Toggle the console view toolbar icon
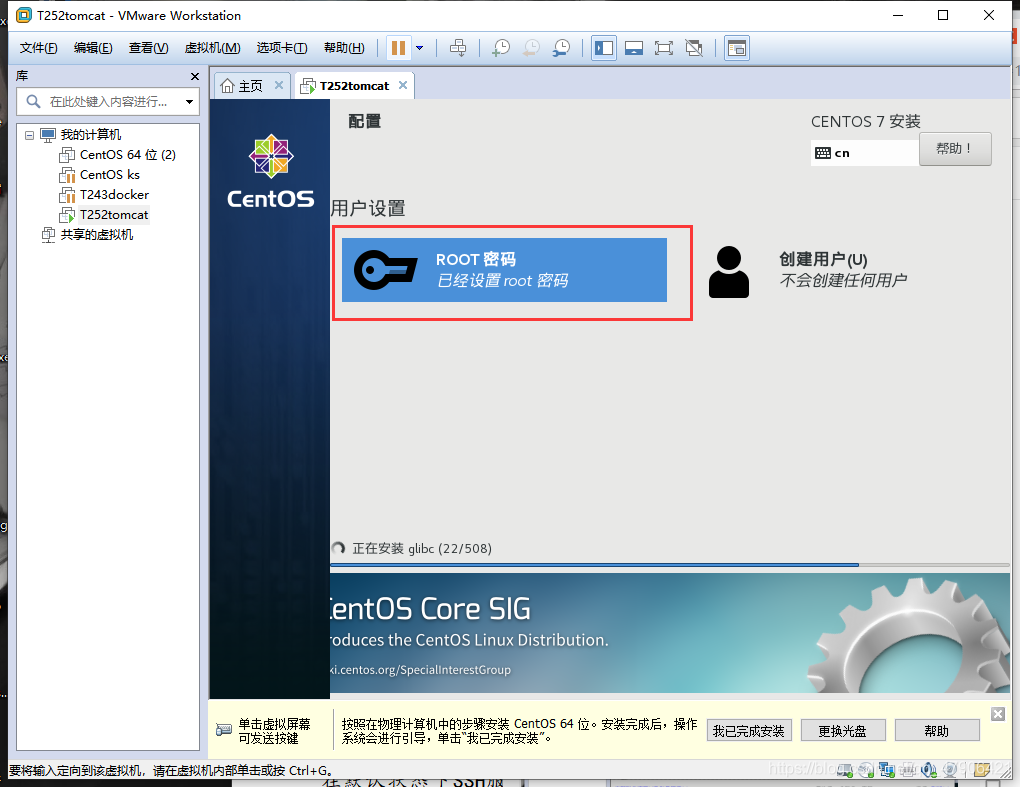The image size is (1020, 787). tap(736, 47)
